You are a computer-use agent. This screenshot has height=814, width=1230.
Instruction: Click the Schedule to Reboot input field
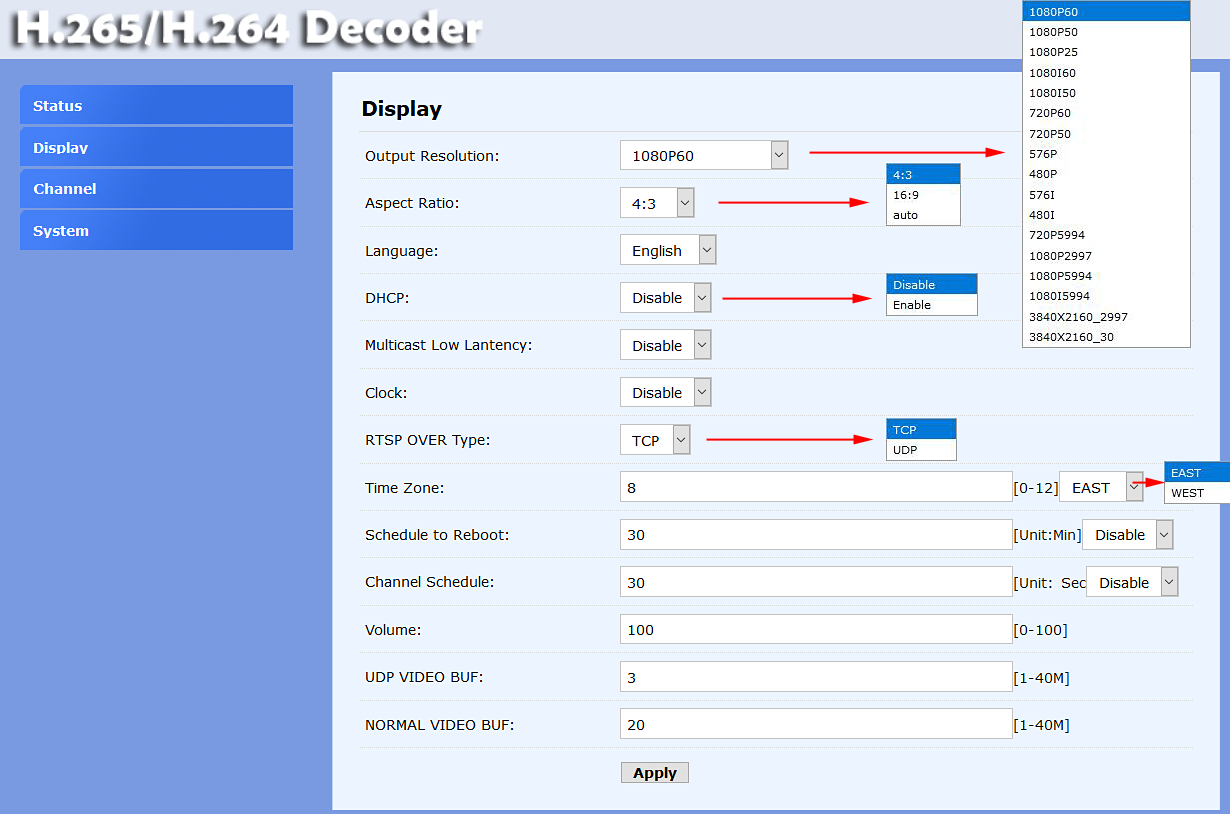coord(816,534)
